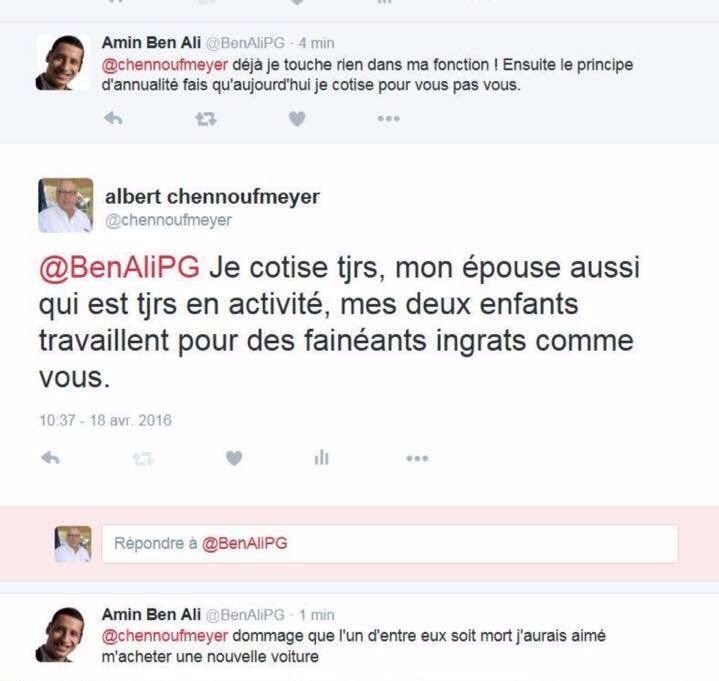Retweet Amin Ben Ali's 4 min tweet
Viewport: 719px width, 681px height.
click(205, 119)
